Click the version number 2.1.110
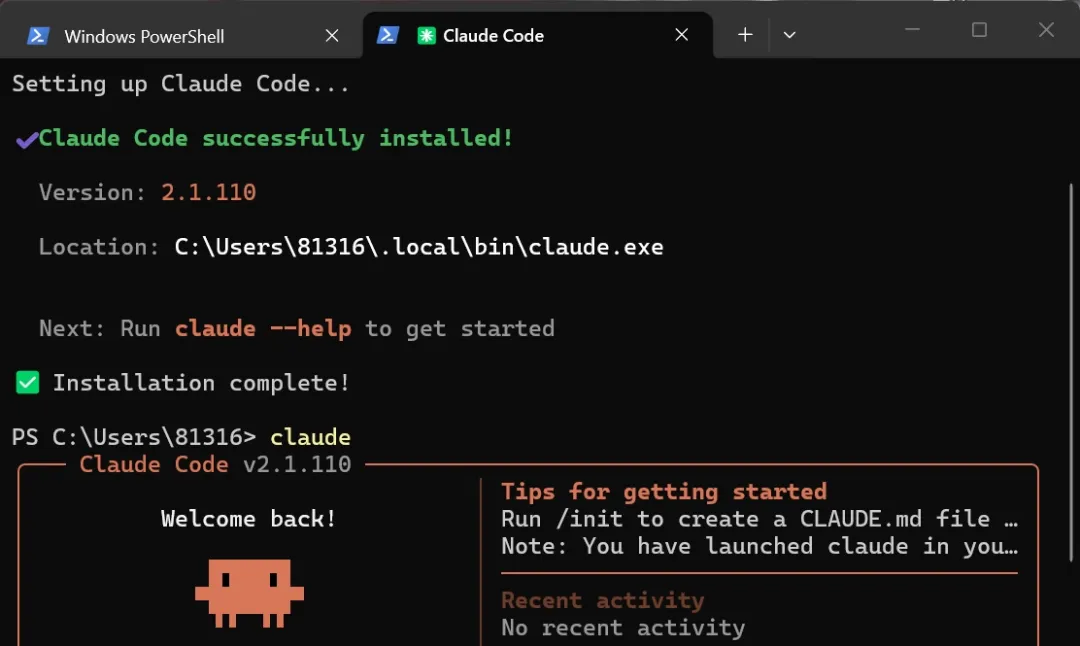The height and width of the screenshot is (646, 1080). (209, 192)
